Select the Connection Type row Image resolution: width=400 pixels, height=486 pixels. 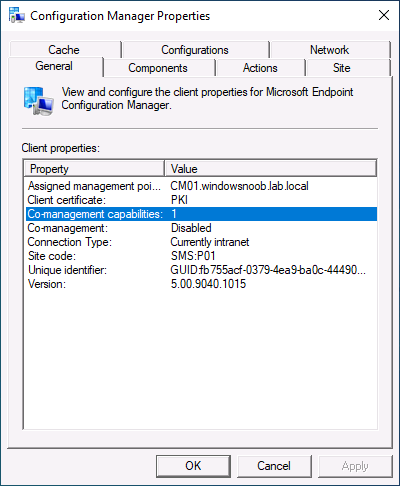point(201,242)
